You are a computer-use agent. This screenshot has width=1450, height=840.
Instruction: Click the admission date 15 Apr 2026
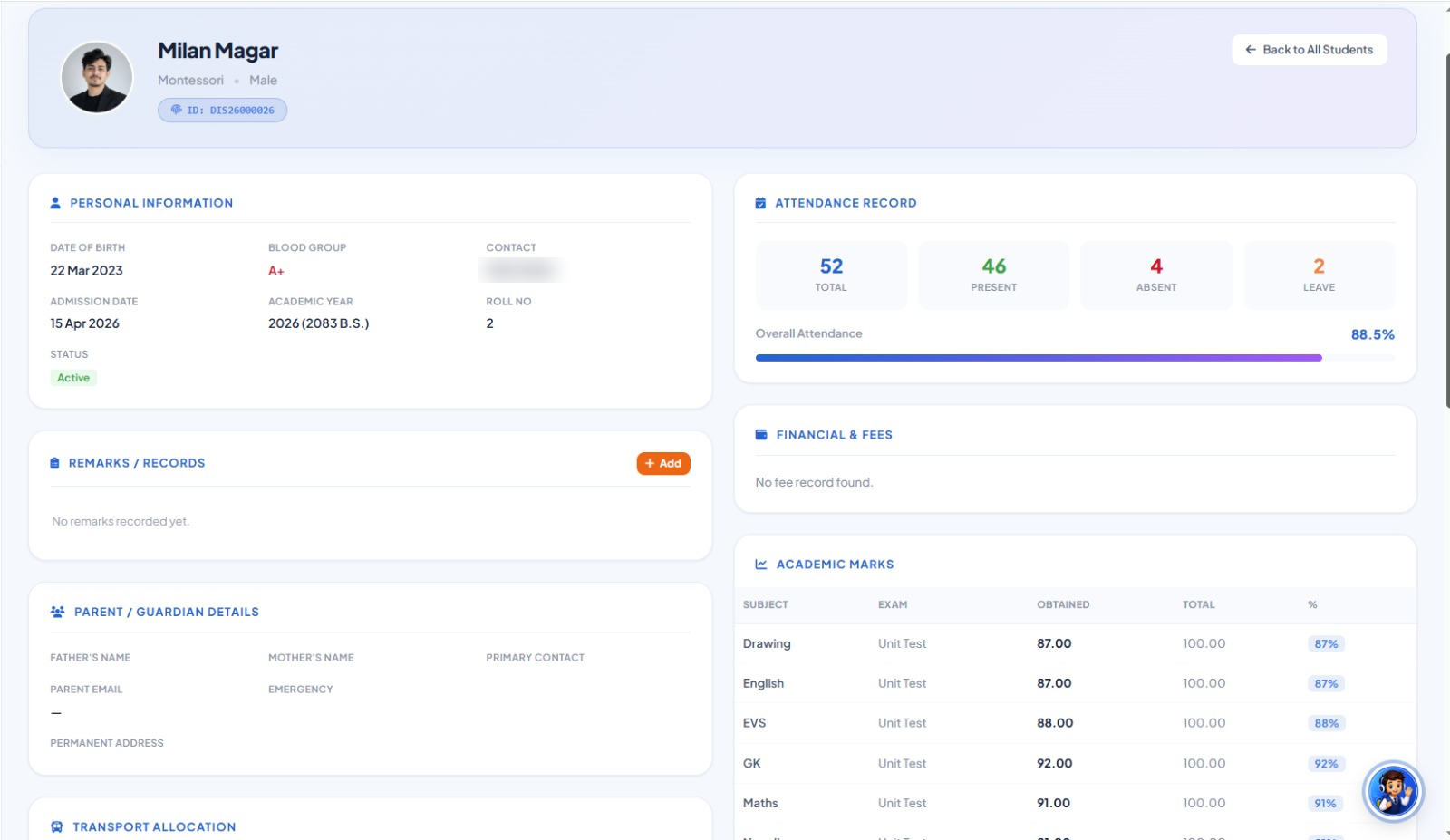coord(84,323)
